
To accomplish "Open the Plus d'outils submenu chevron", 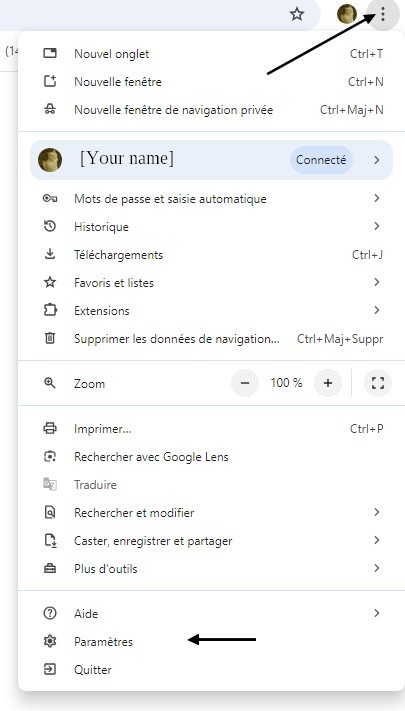I will [376, 568].
